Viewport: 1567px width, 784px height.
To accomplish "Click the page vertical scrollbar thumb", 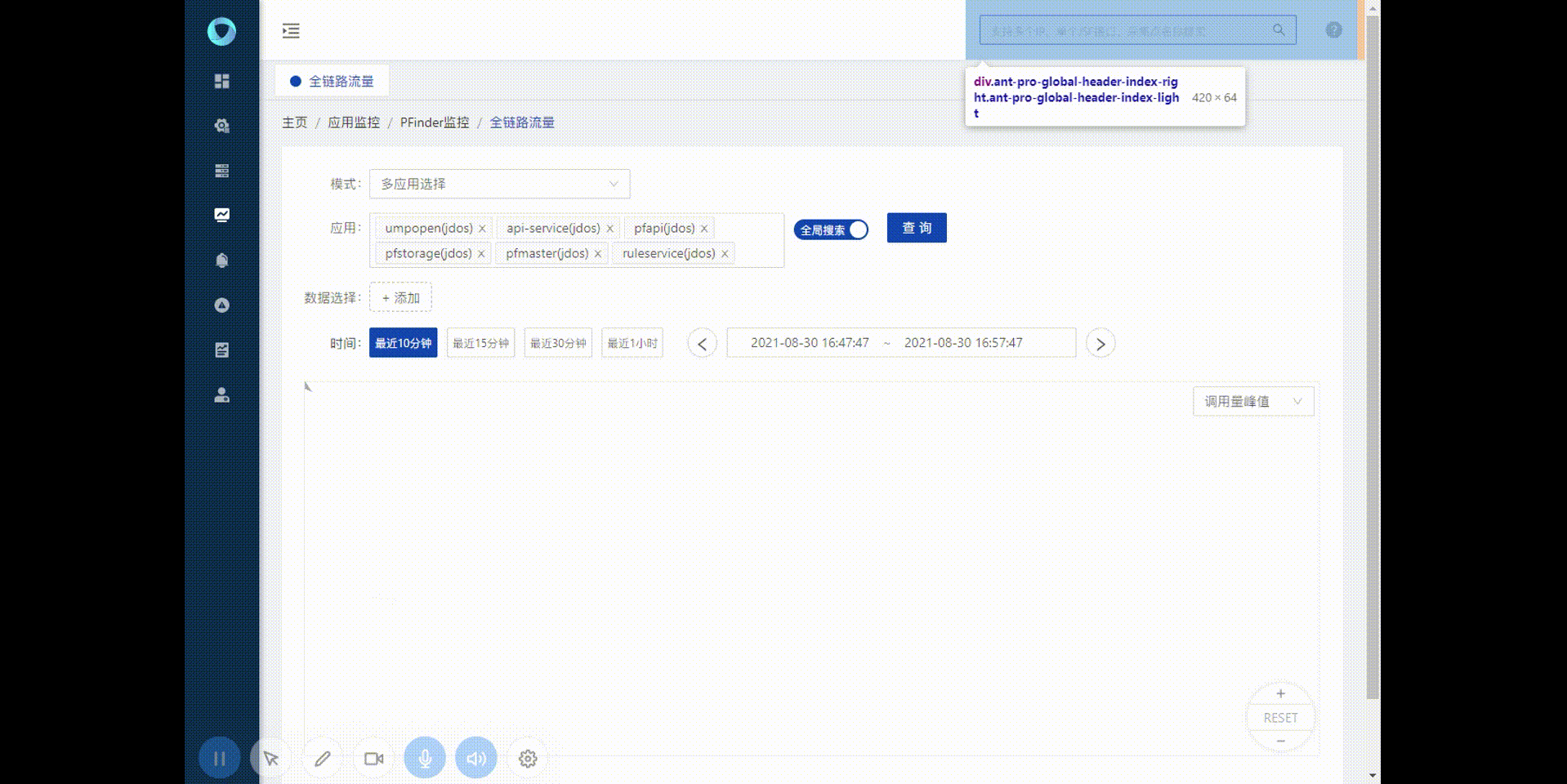I will (1373, 357).
